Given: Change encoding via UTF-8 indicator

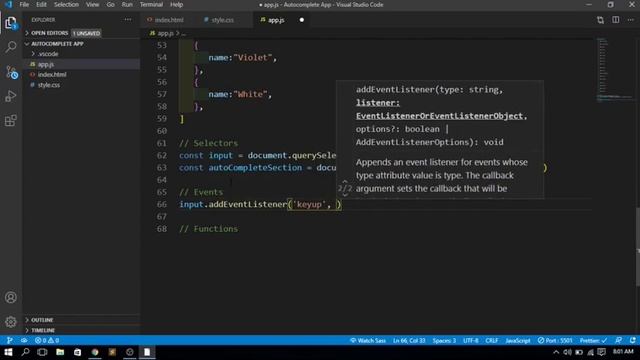Looking at the screenshot, I should point(471,340).
